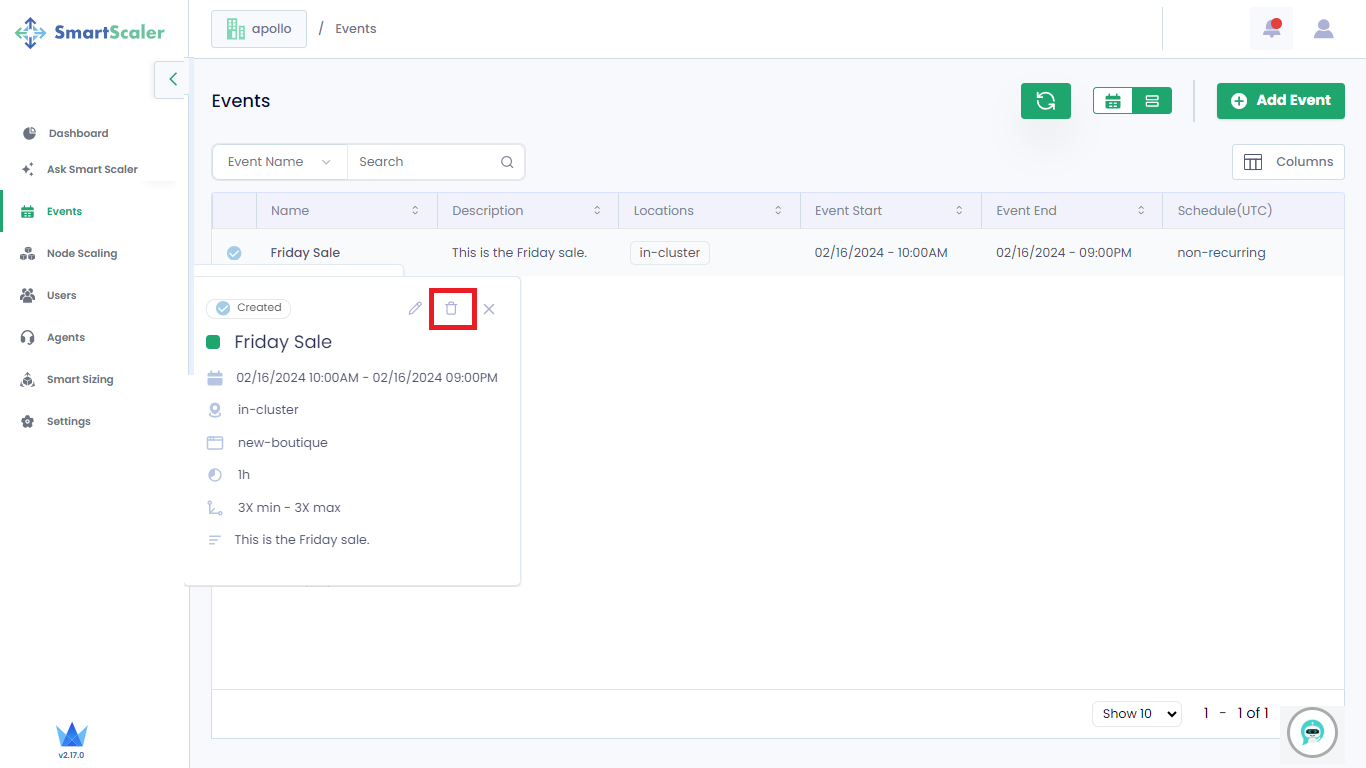Focus the event Search input field
Viewport: 1366px width, 768px height.
pos(425,162)
